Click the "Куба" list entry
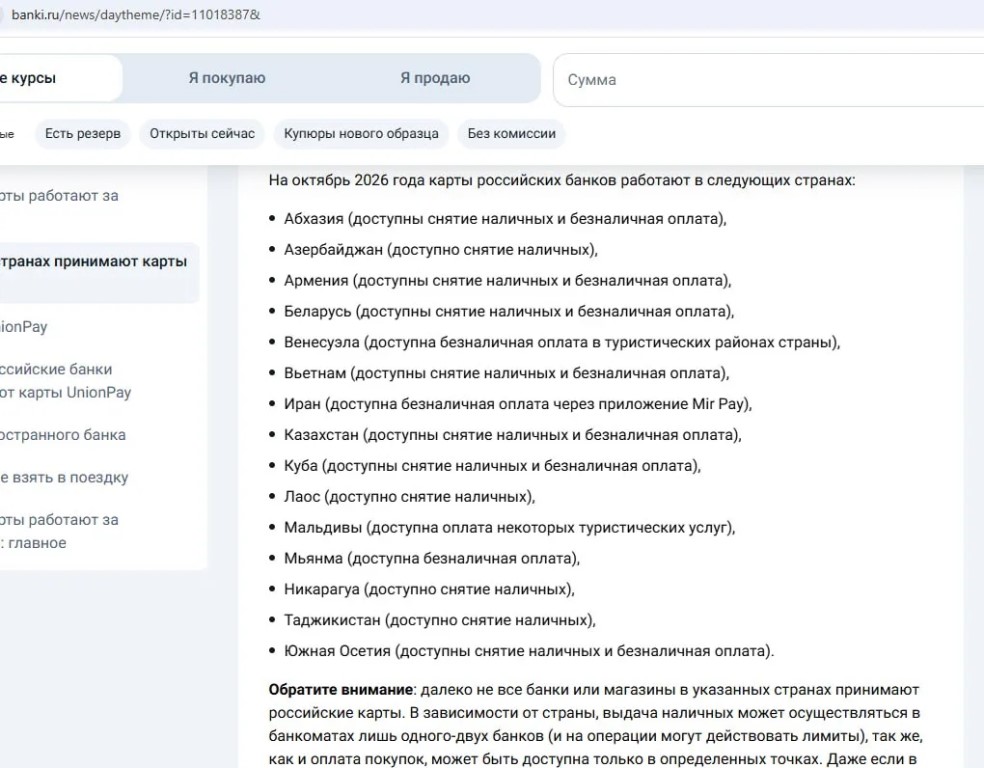Viewport: 984px width, 768px height. pyautogui.click(x=492, y=466)
